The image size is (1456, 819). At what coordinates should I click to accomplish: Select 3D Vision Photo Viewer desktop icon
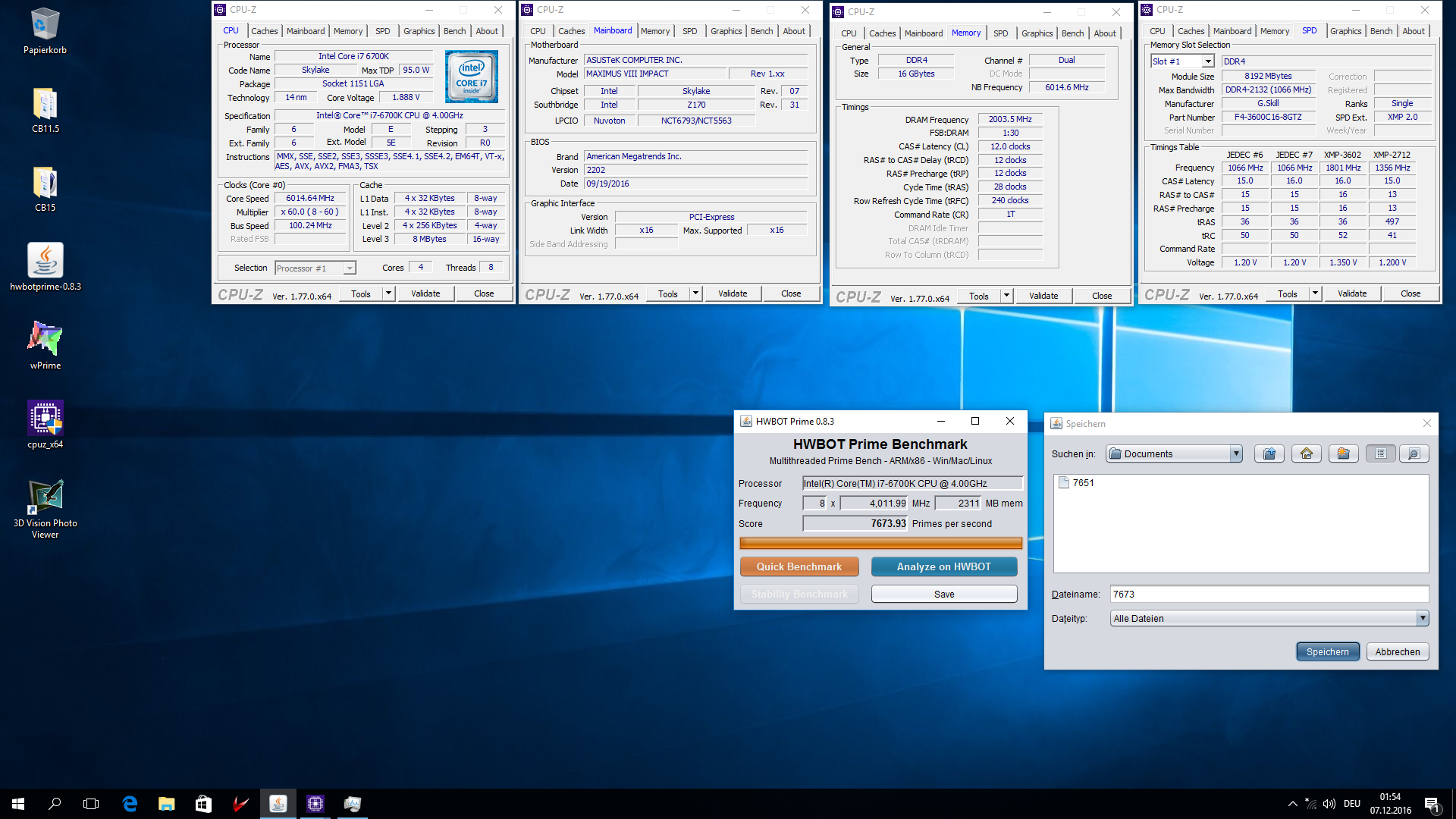[45, 509]
